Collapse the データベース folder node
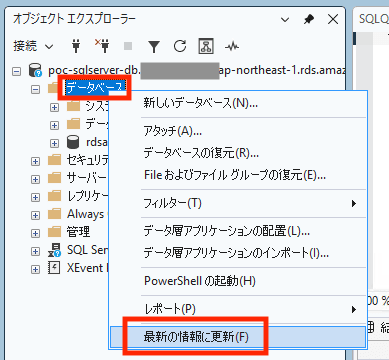 tap(35, 89)
